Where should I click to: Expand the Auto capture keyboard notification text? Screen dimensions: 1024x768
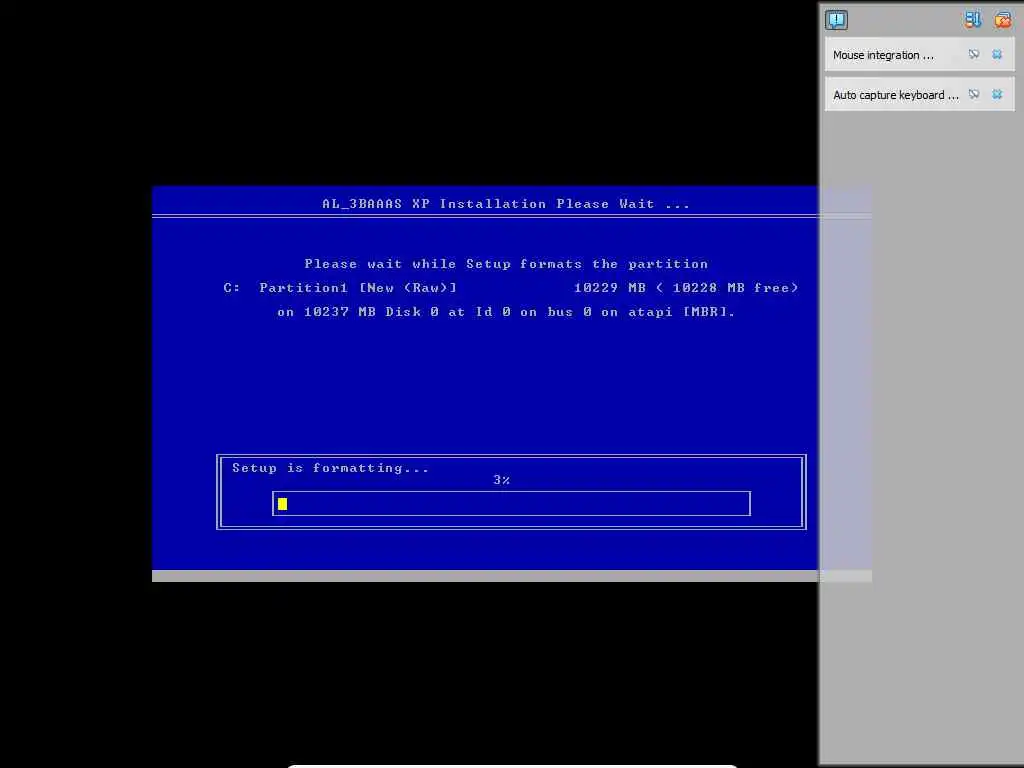(x=896, y=95)
